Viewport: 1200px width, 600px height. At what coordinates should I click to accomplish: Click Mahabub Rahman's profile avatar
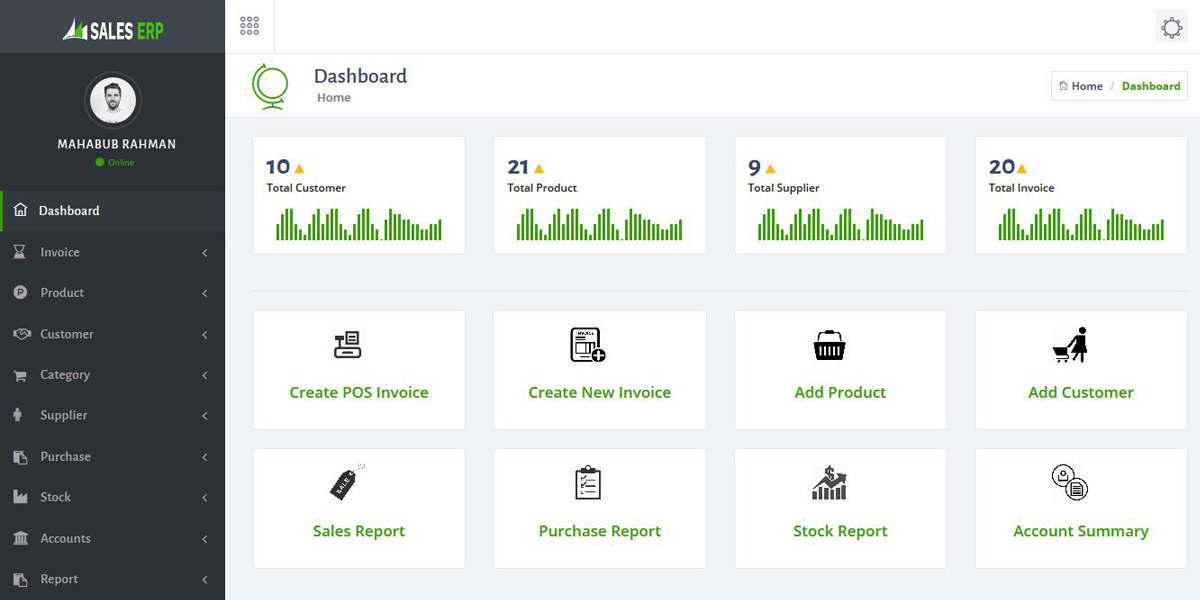113,99
